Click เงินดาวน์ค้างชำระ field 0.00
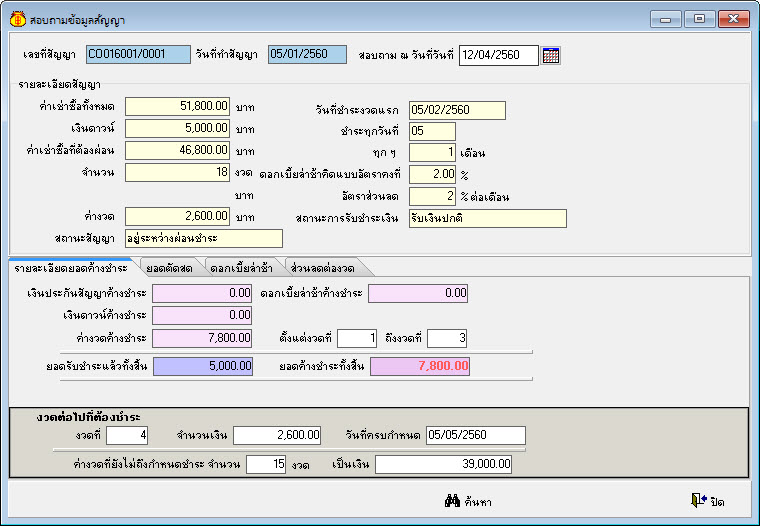 click(x=202, y=315)
